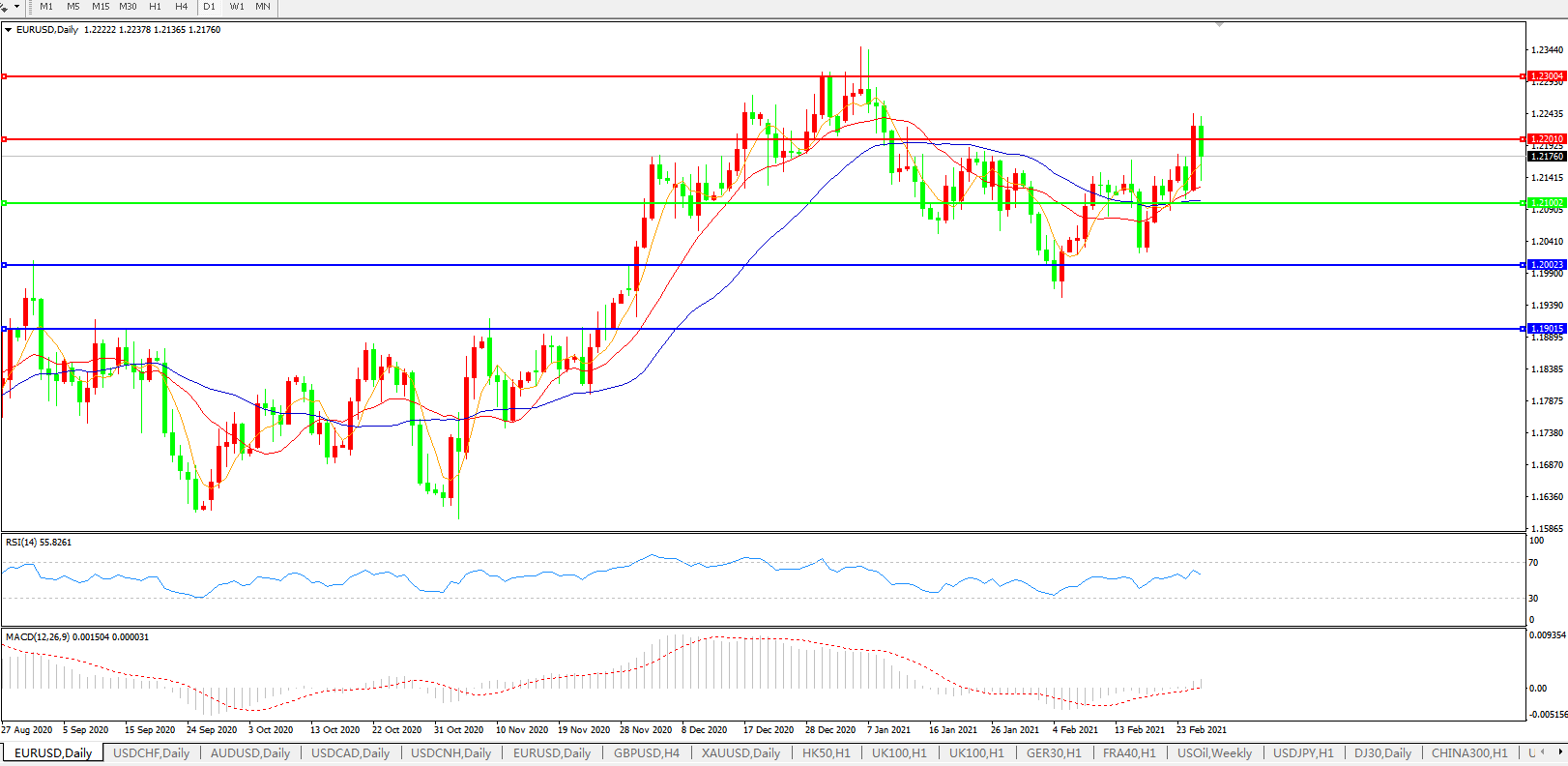Expand the EURUSD,Daily chart title triangle
This screenshot has width=1568, height=766.
tap(9, 30)
